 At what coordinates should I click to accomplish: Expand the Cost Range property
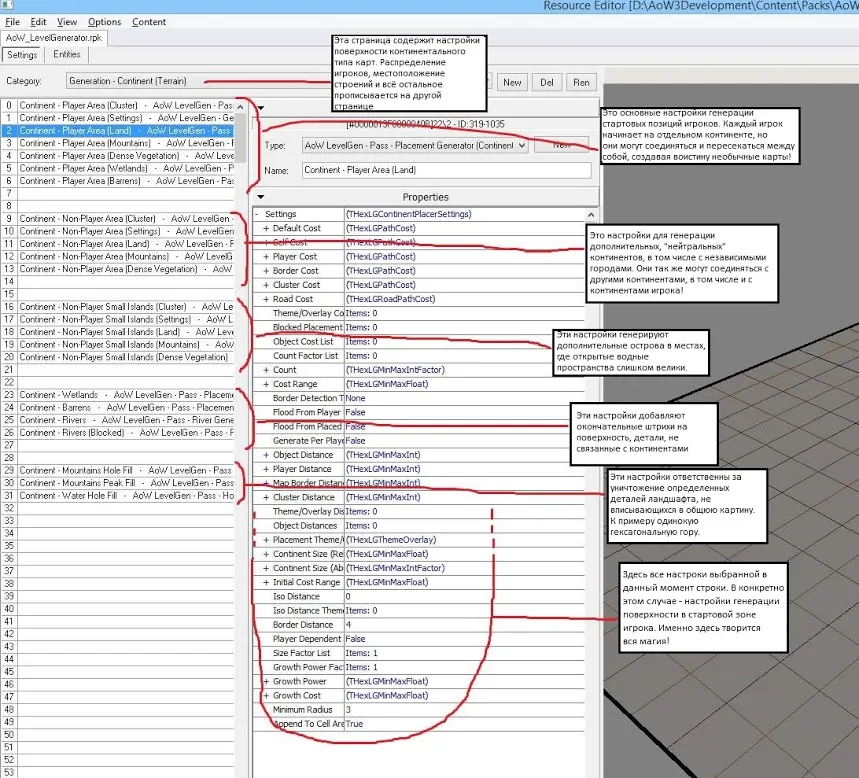[x=266, y=384]
